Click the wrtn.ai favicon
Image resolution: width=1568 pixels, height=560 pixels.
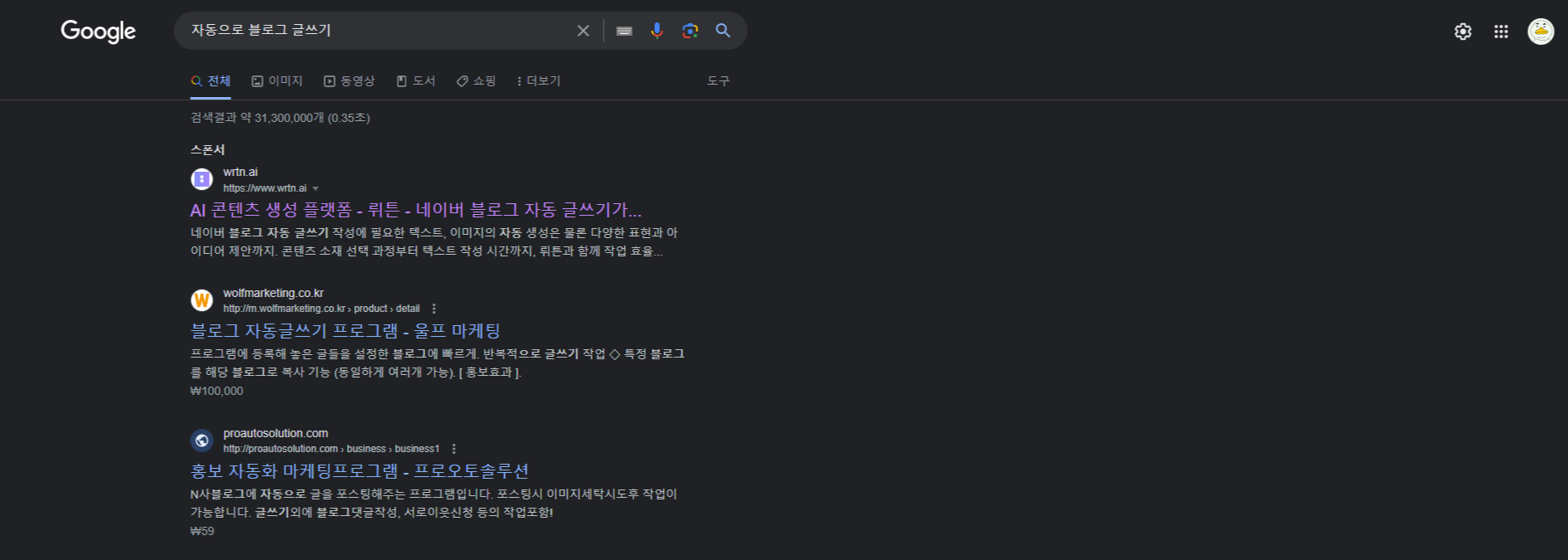(x=201, y=179)
